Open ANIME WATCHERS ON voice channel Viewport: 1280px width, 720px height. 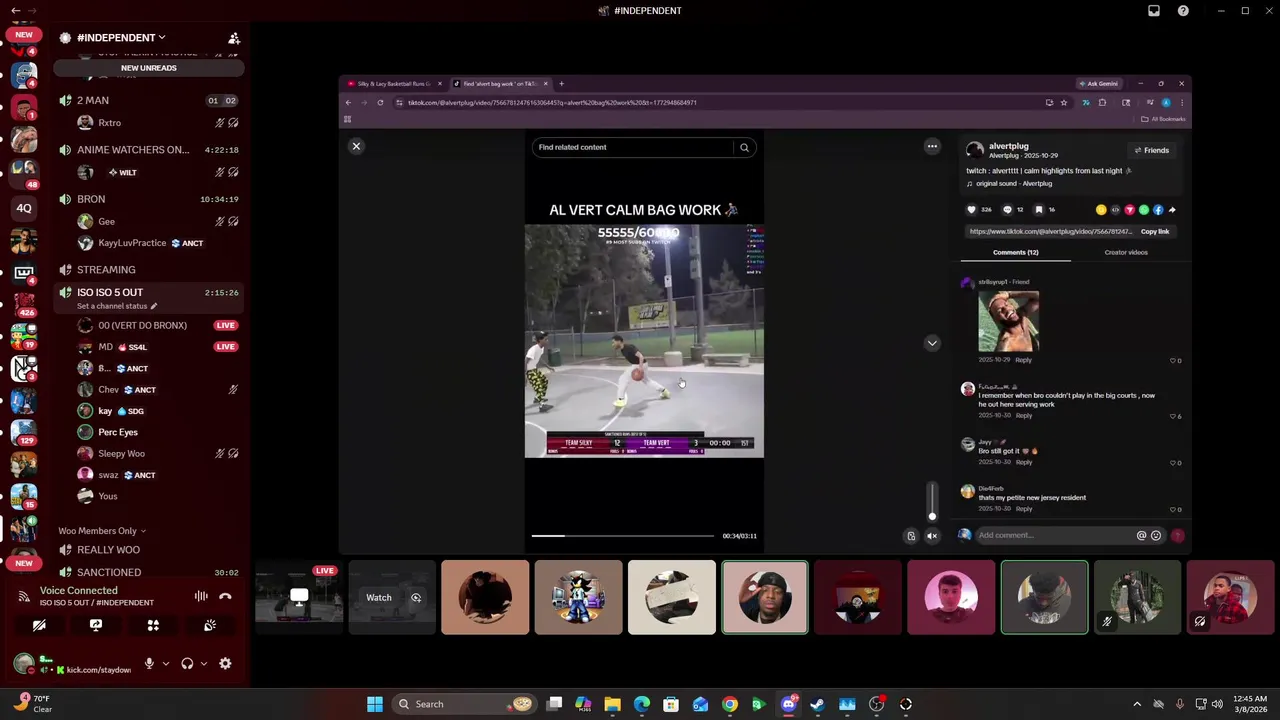click(149, 150)
